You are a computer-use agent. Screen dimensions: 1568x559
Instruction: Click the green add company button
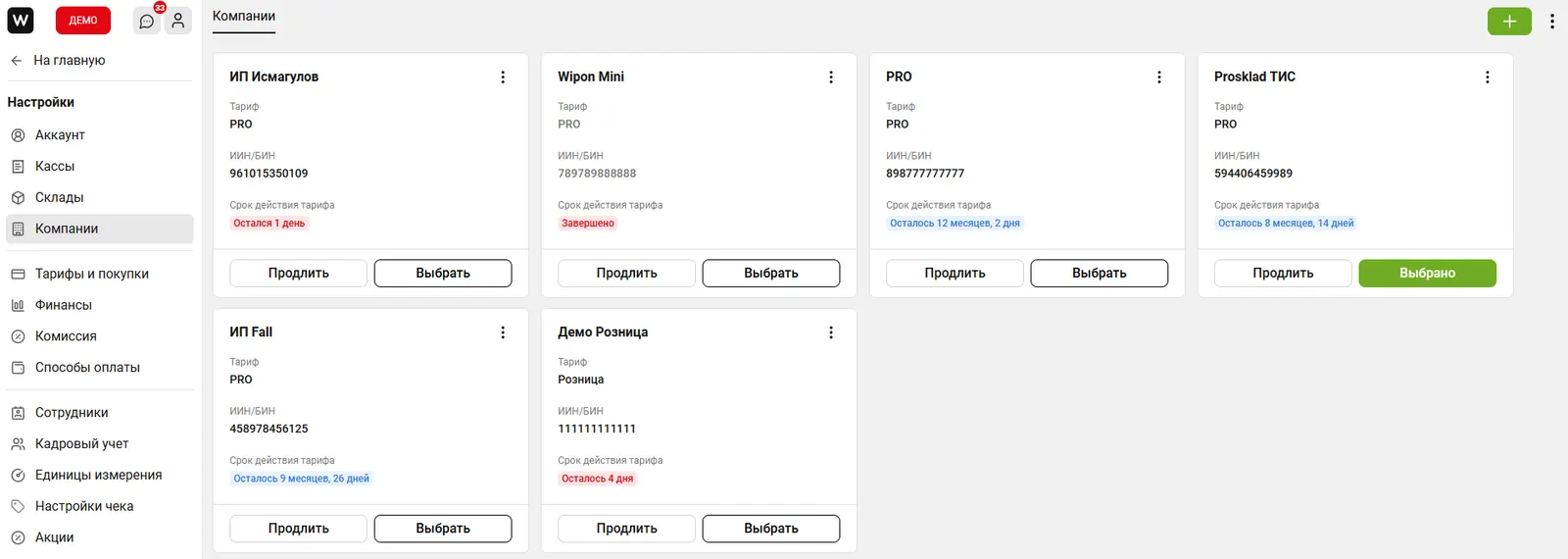(x=1509, y=21)
